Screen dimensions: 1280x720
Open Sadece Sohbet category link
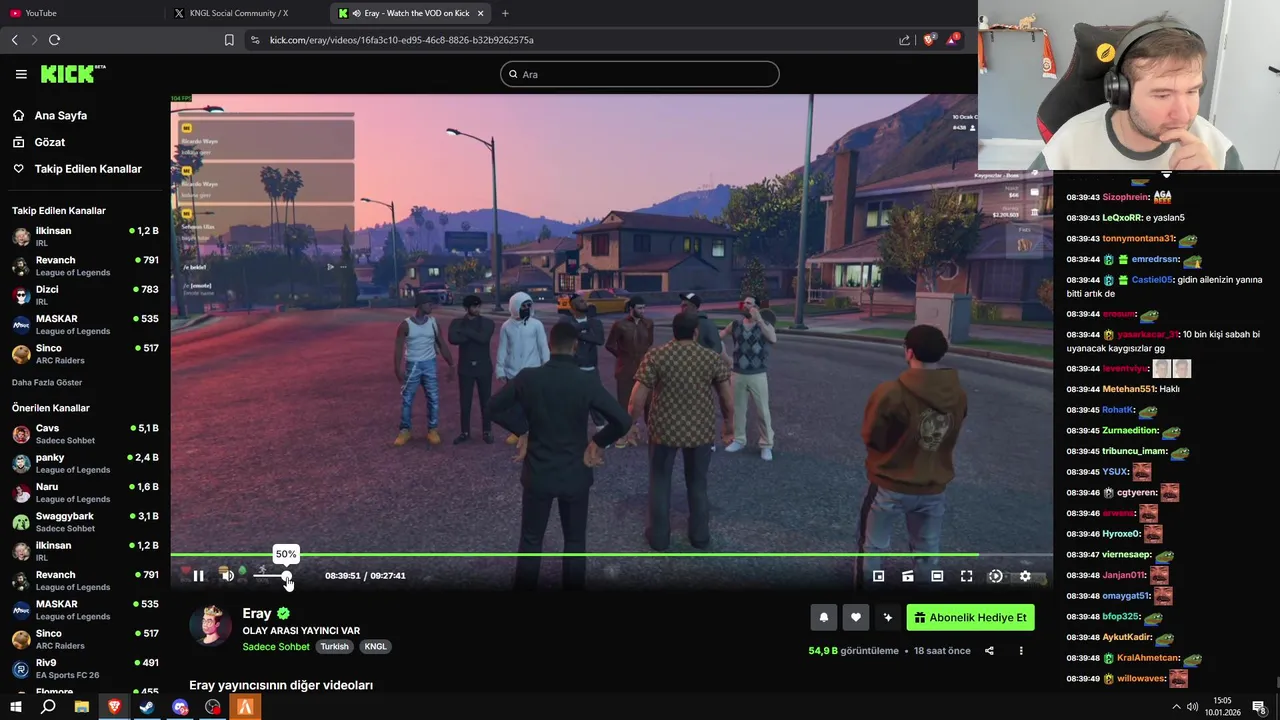tap(276, 647)
